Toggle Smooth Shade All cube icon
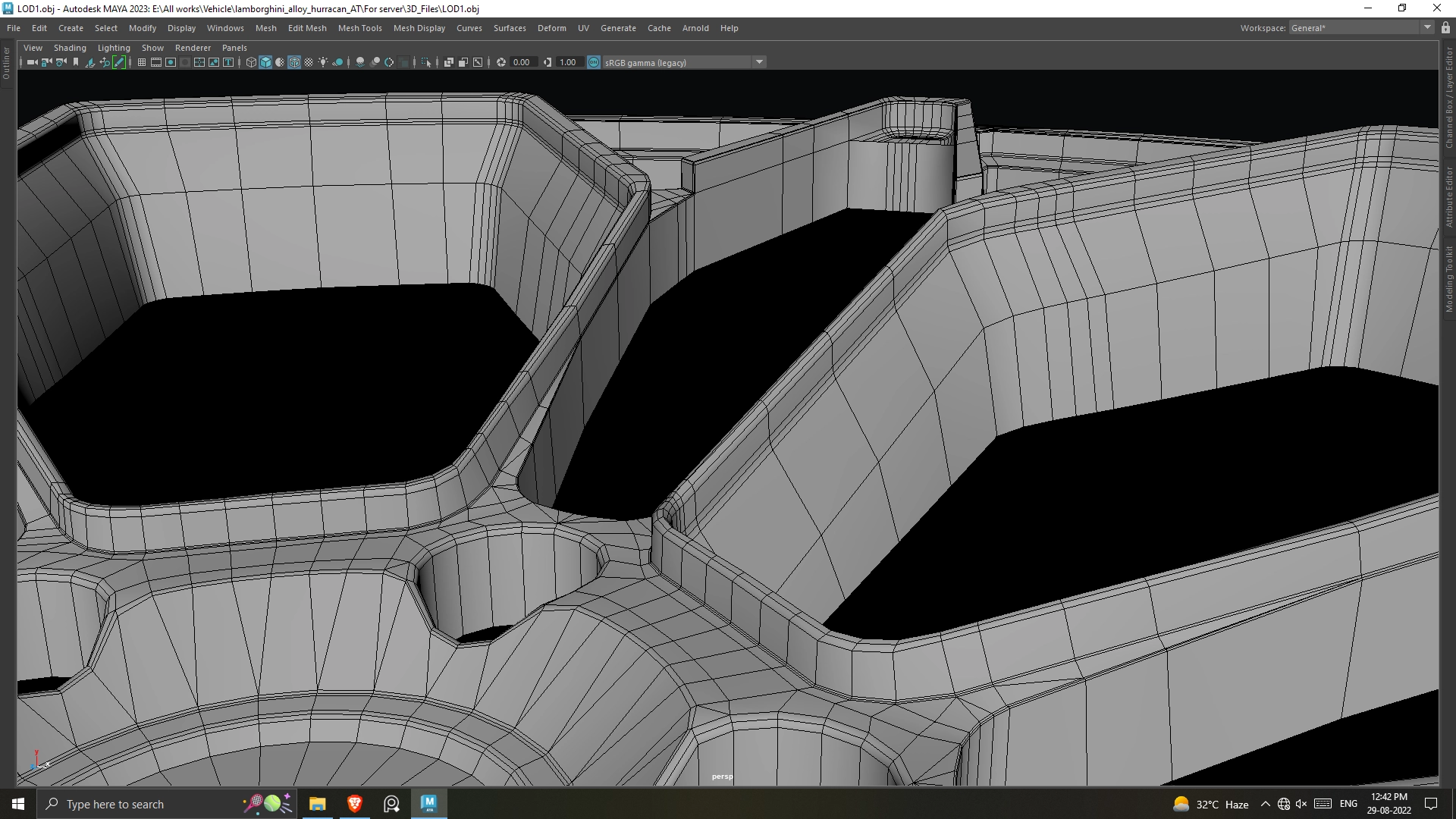This screenshot has width=1456, height=819. pos(265,62)
